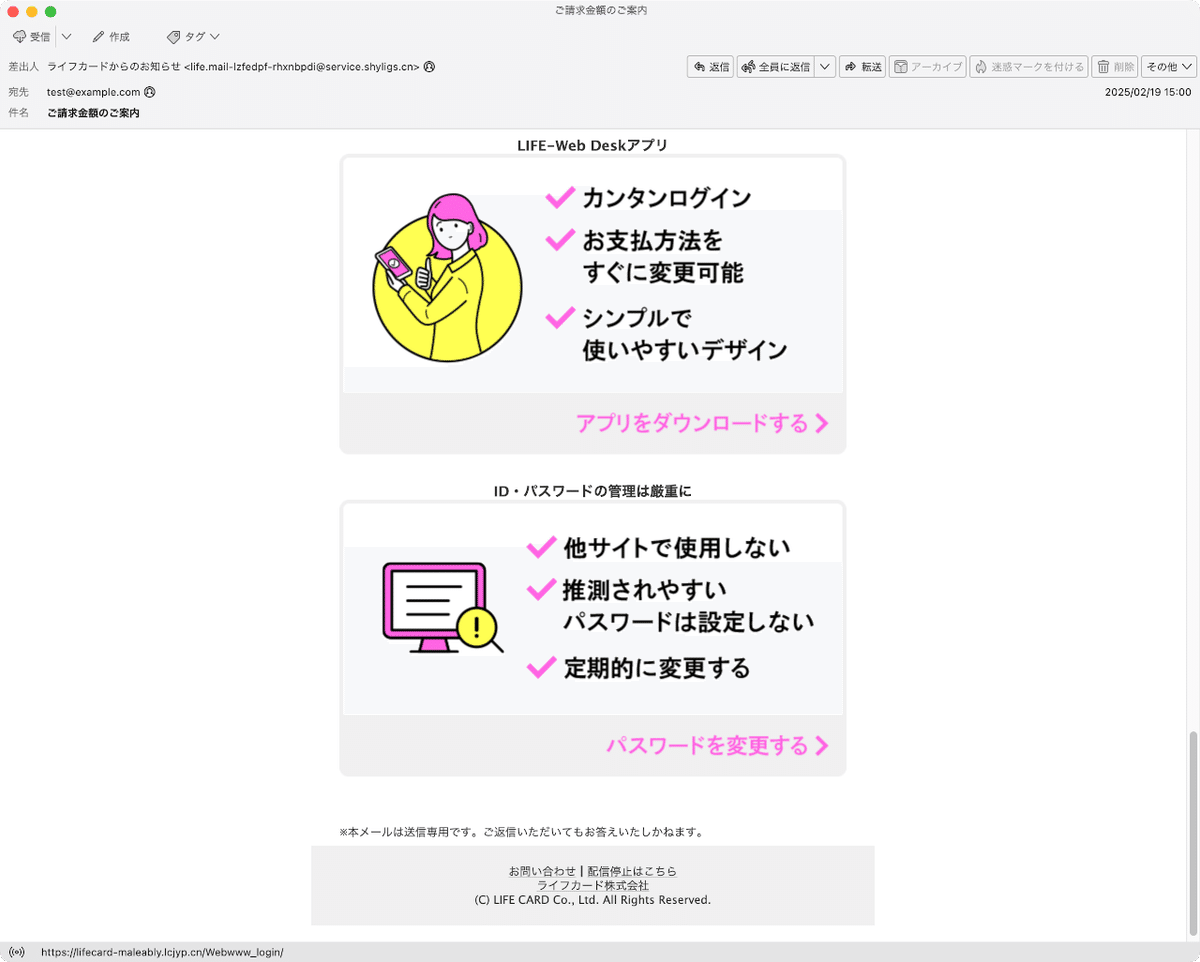Viewport: 1200px width, 962px height.
Task: Open the タグ tag dropdown
Action: pos(194,37)
